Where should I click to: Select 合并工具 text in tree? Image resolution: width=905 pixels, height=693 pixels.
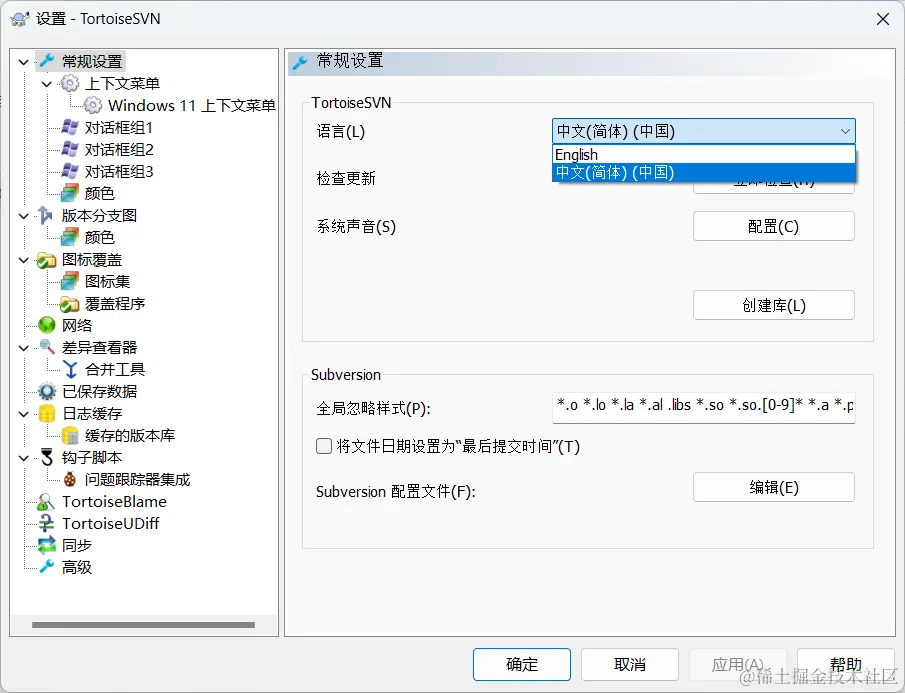[115, 369]
